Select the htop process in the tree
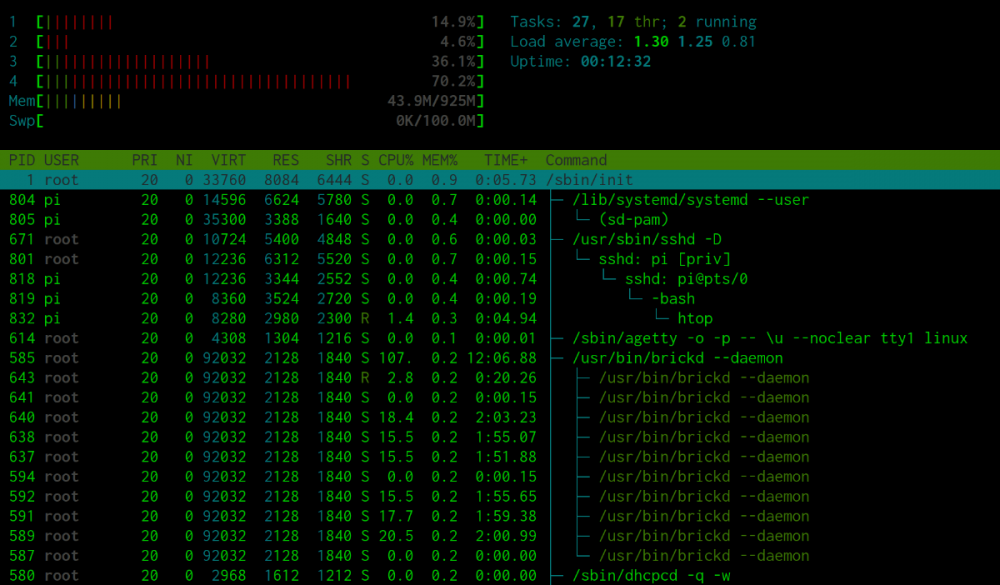 point(695,318)
